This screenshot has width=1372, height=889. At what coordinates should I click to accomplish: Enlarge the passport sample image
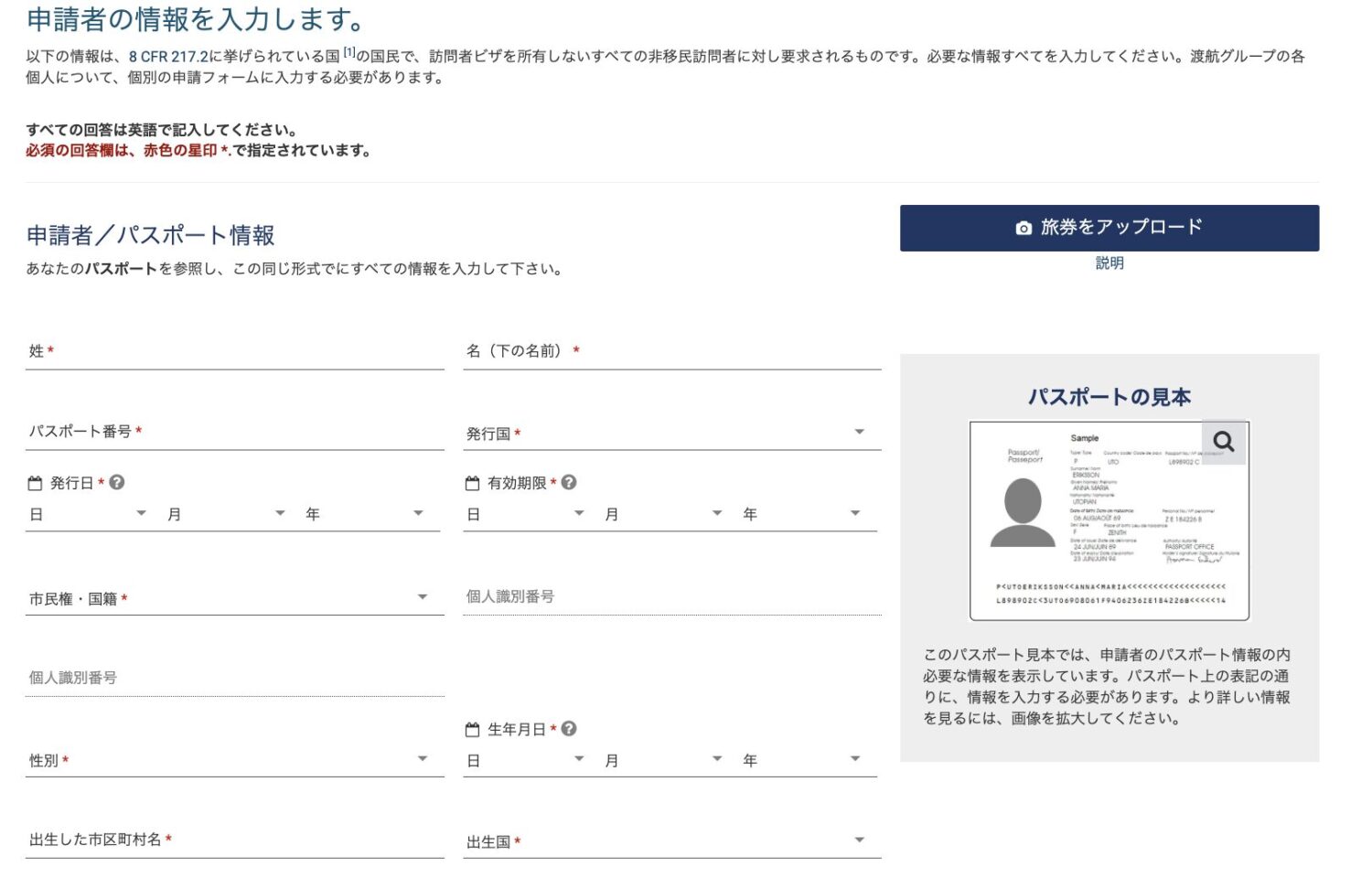(x=1109, y=521)
